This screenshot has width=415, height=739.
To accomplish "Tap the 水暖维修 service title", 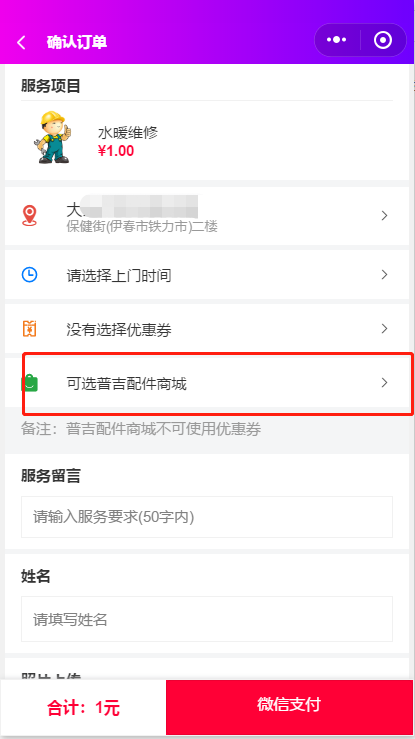I will pos(128,133).
